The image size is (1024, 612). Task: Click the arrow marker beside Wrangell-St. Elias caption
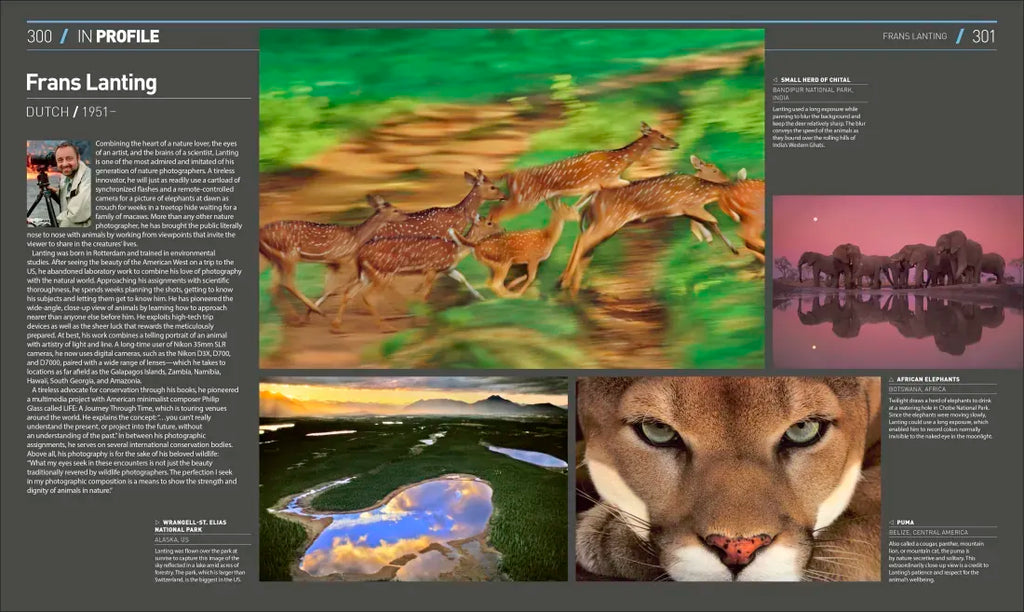(158, 522)
